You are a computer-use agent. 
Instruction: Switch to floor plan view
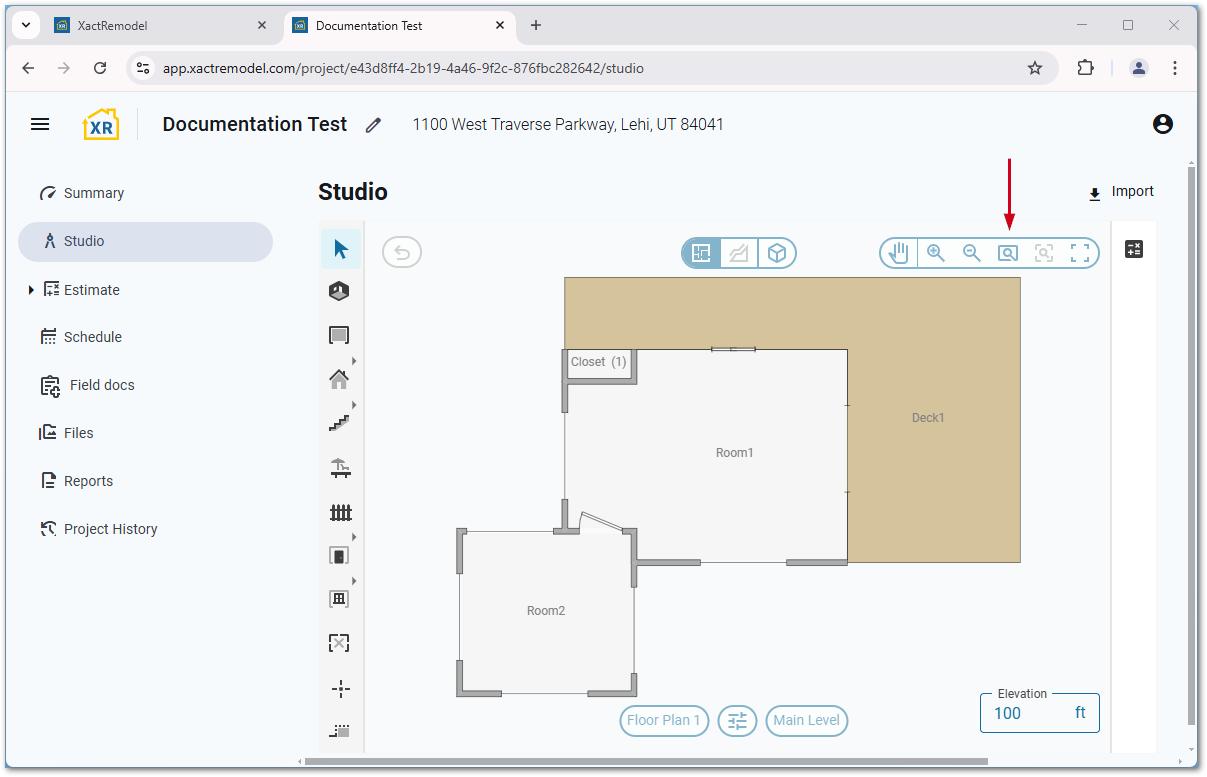coord(701,253)
